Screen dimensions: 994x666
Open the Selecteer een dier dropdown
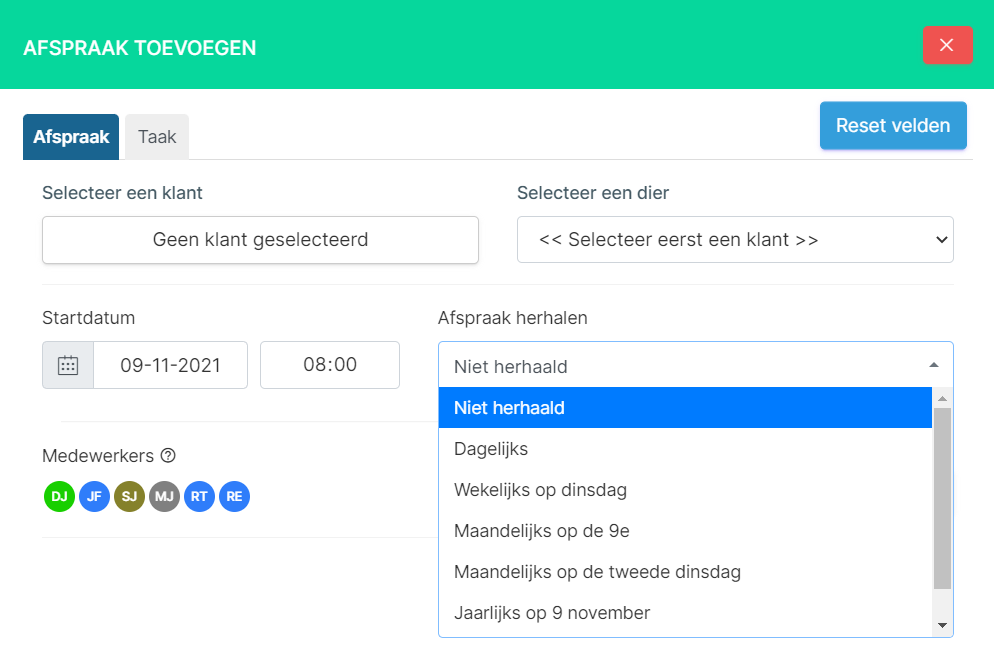coord(735,240)
